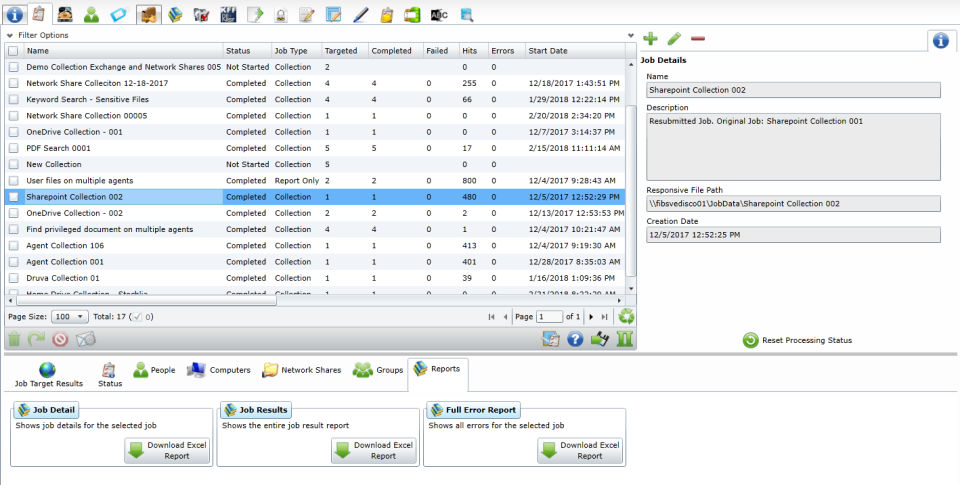Screen dimensions: 960x485
Task: Click the green column icon at the toolbar end
Action: click(x=624, y=339)
